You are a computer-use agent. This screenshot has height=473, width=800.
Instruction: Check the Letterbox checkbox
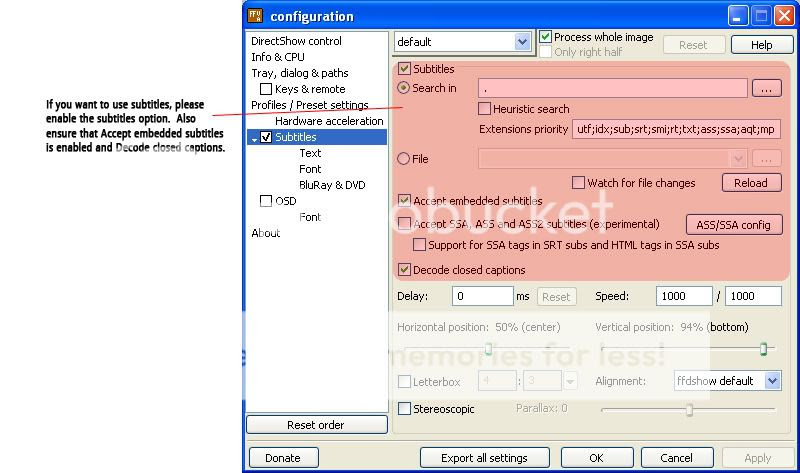pos(404,382)
